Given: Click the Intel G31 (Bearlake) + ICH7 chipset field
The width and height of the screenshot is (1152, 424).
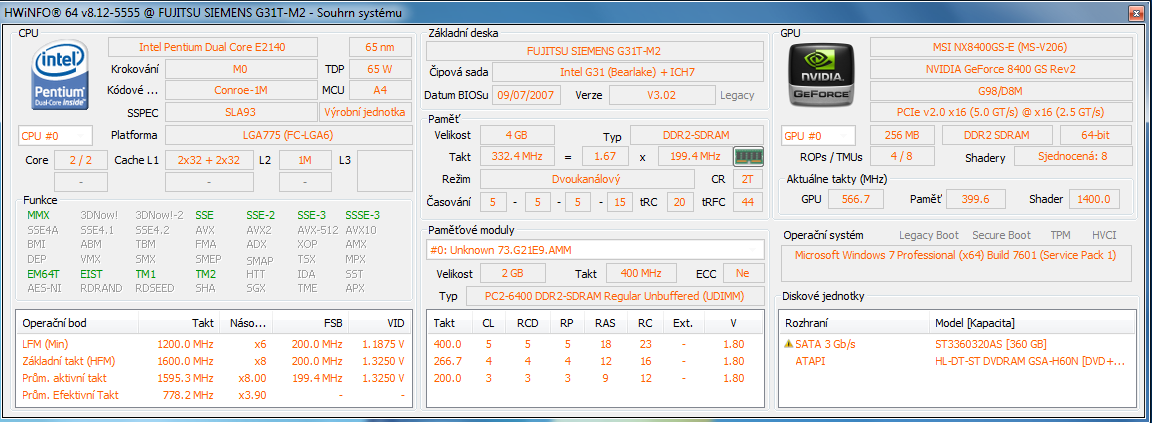Looking at the screenshot, I should click(627, 72).
